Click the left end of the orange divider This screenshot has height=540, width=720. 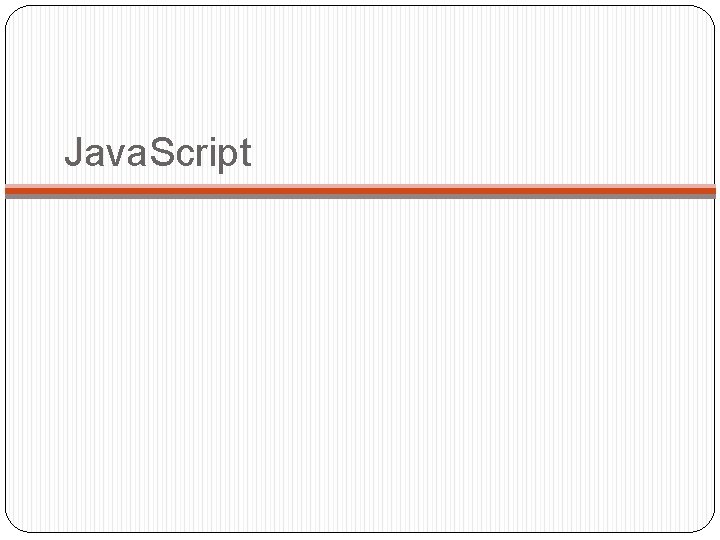(12, 188)
